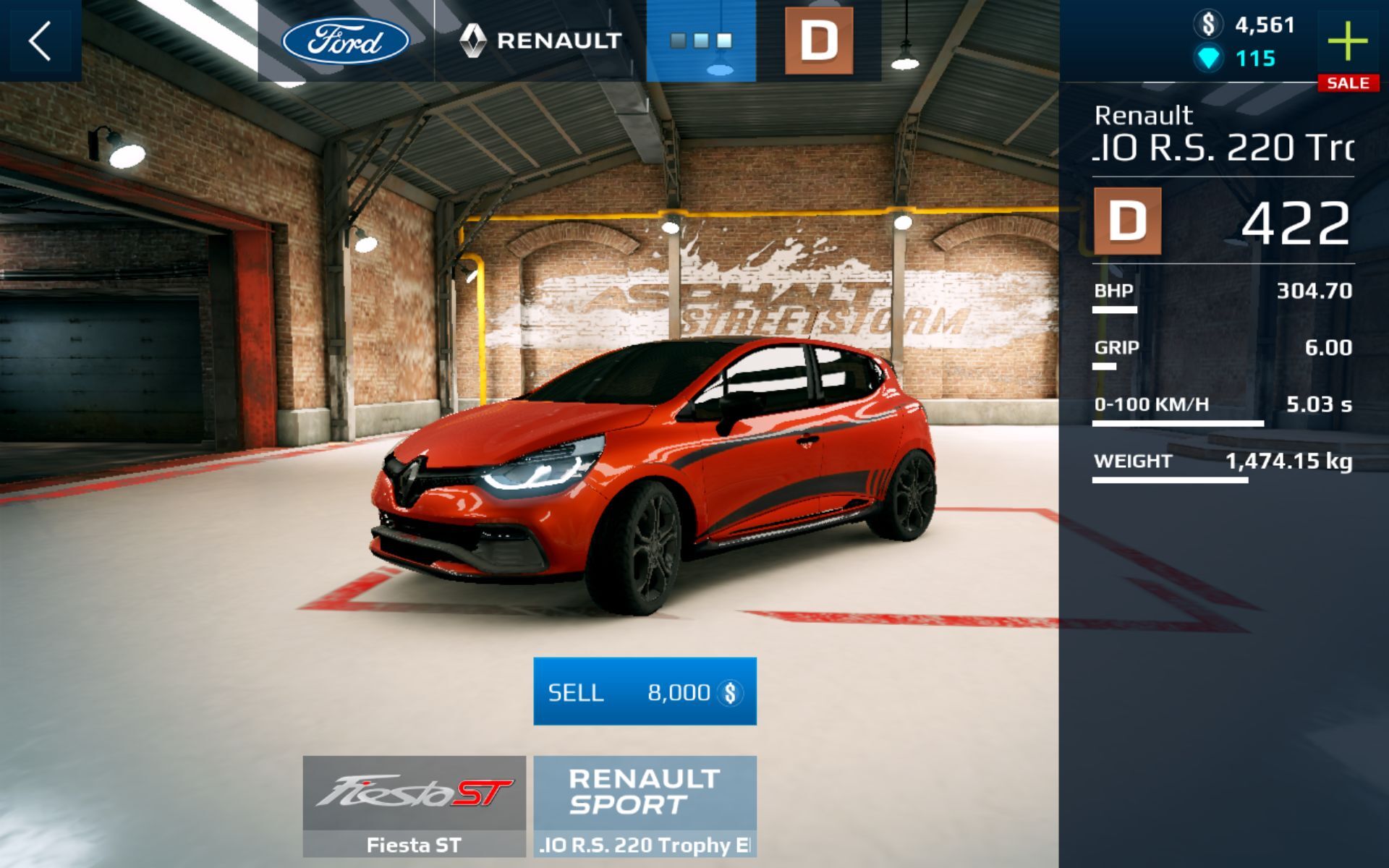Select the Fiesta ST car thumbnail
Viewport: 1389px width, 868px height.
coord(414,806)
